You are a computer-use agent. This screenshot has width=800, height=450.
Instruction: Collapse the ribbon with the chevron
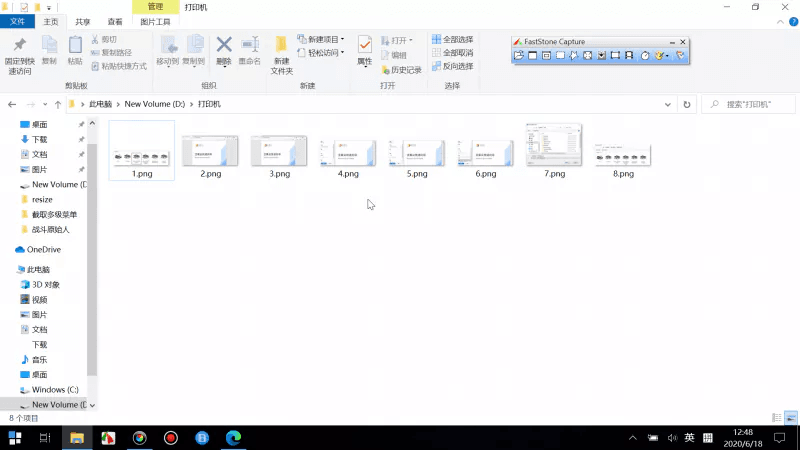780,21
